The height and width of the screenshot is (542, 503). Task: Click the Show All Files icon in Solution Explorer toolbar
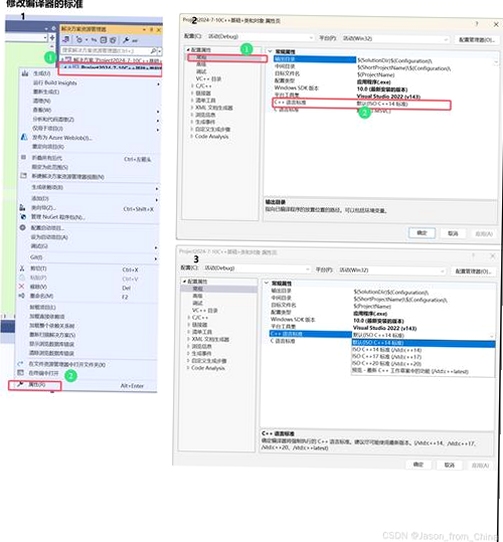tap(113, 40)
